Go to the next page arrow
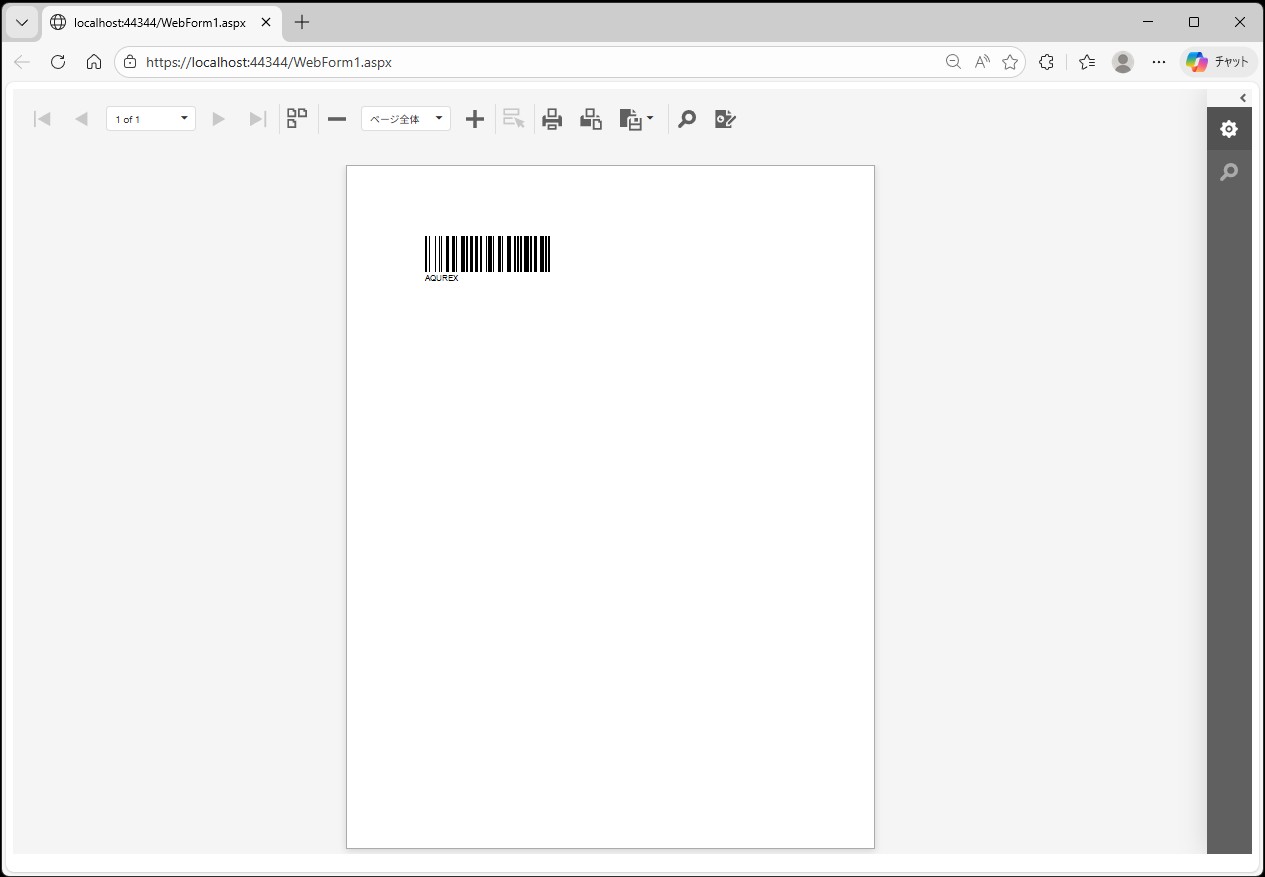This screenshot has height=877, width=1265. pos(218,119)
